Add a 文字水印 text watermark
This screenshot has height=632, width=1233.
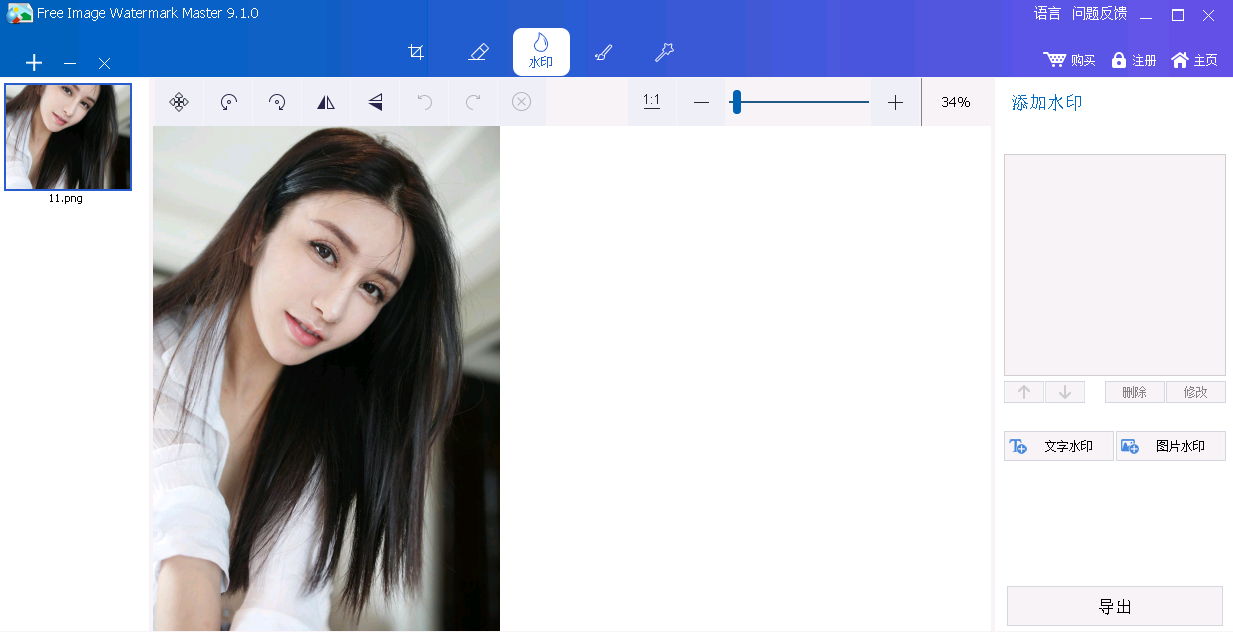coord(1058,446)
